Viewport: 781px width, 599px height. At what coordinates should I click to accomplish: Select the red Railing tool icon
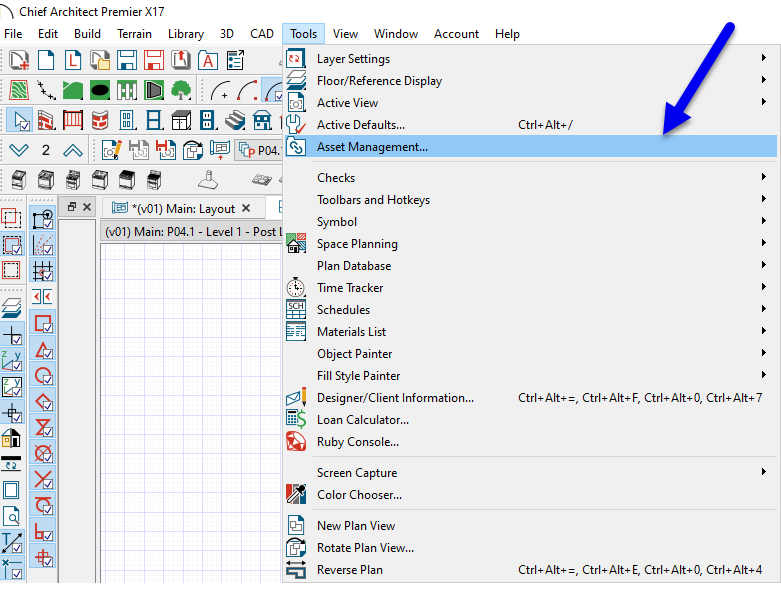coord(73,120)
